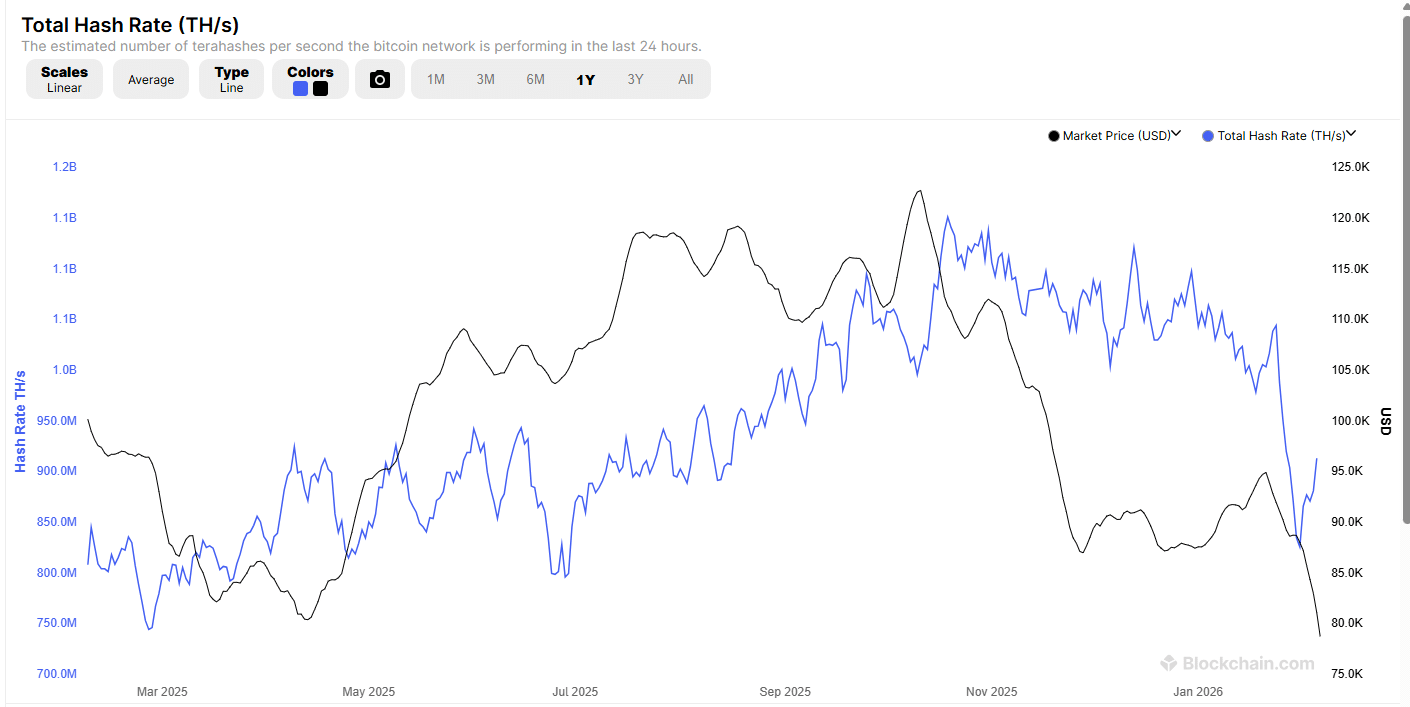Switch to the 3M time range

485,79
